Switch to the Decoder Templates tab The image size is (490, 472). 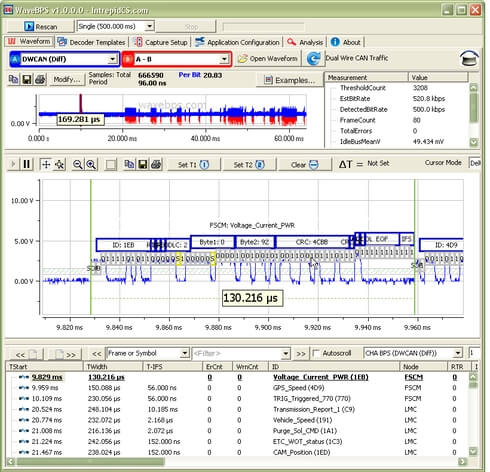click(x=91, y=42)
